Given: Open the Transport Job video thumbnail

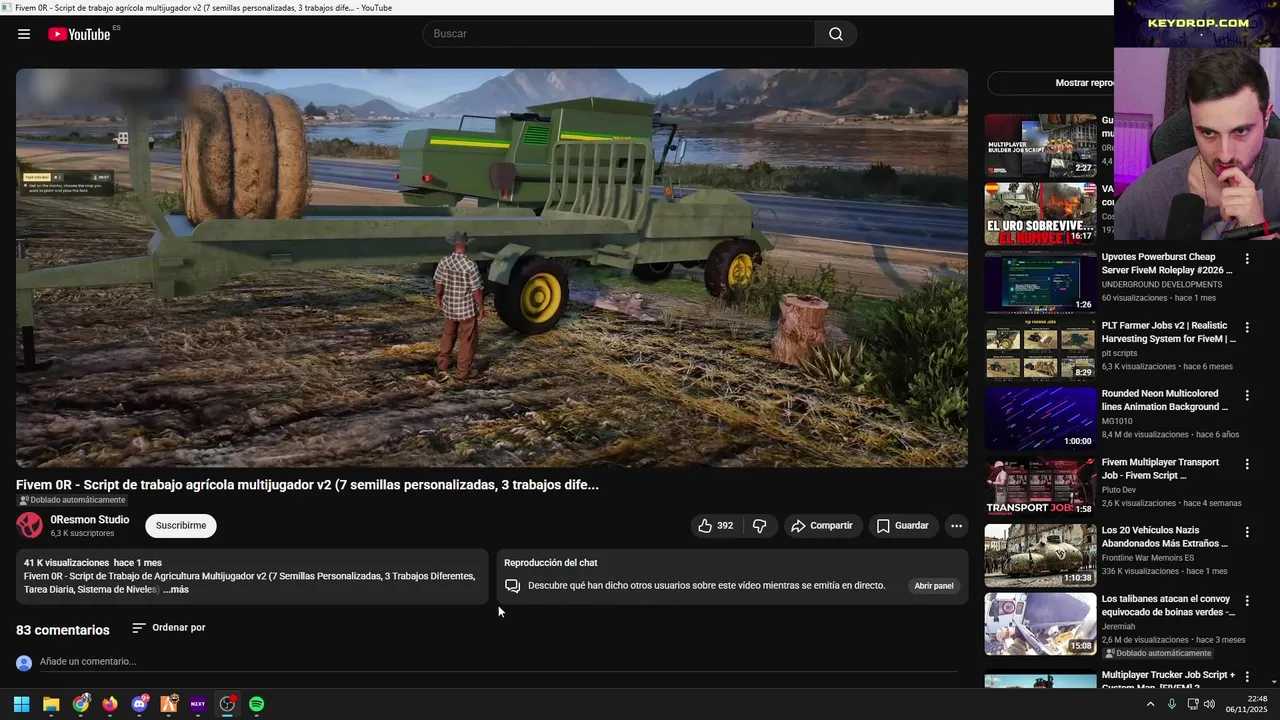Looking at the screenshot, I should click(1041, 487).
